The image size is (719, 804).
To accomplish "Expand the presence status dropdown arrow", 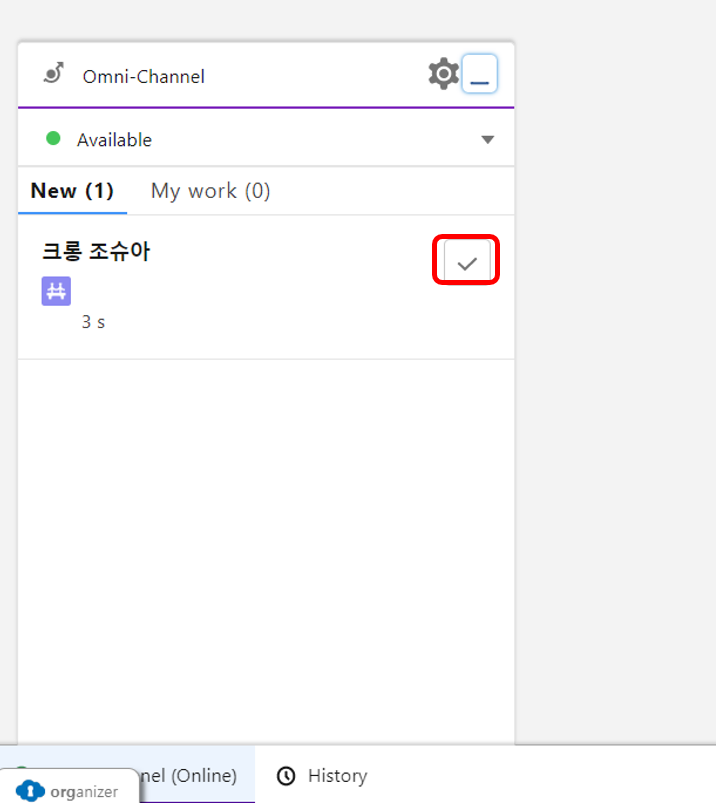I will (487, 140).
